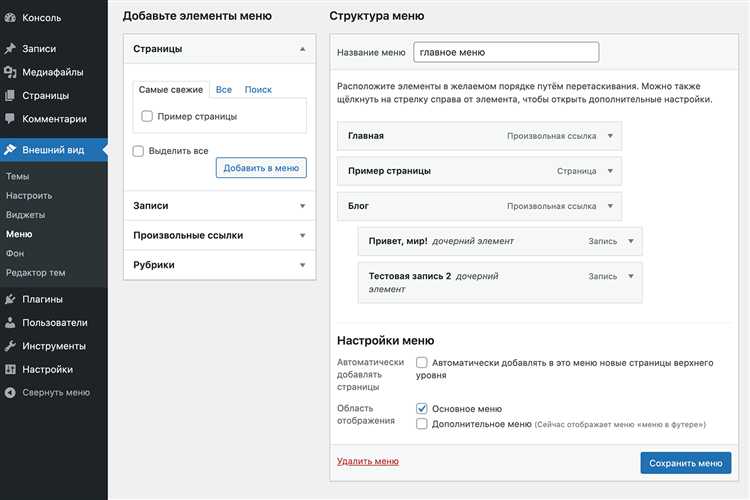This screenshot has width=750, height=500.
Task: Expand the Рубрики panel arrow
Action: [302, 266]
